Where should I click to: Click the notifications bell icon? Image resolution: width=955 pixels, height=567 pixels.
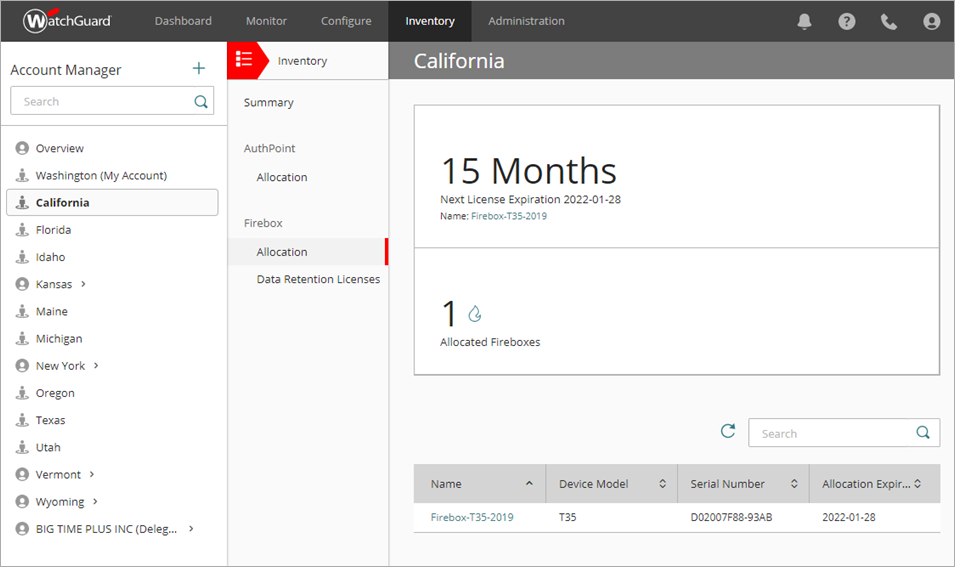click(804, 21)
